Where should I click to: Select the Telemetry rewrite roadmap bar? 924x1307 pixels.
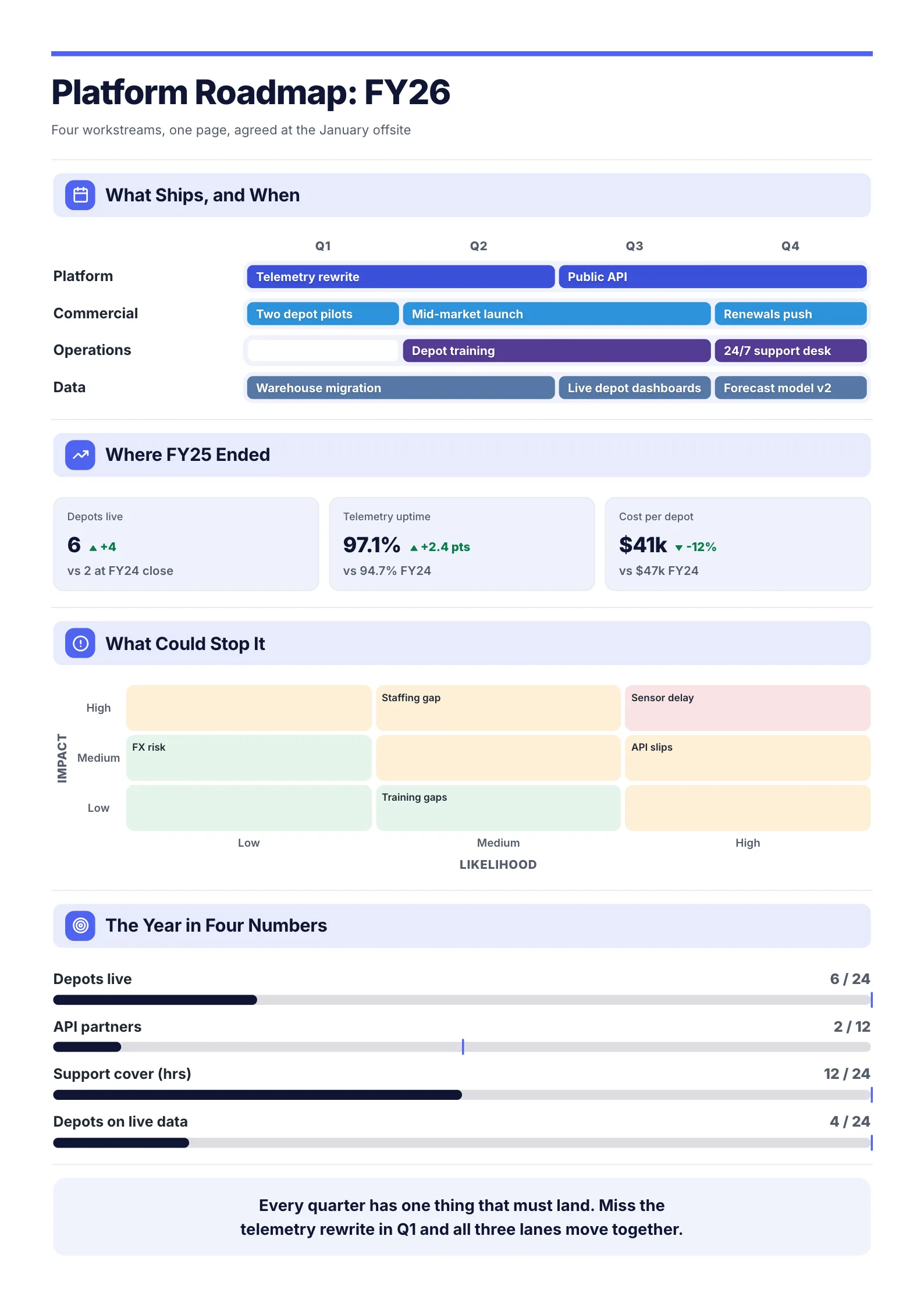pyautogui.click(x=400, y=277)
